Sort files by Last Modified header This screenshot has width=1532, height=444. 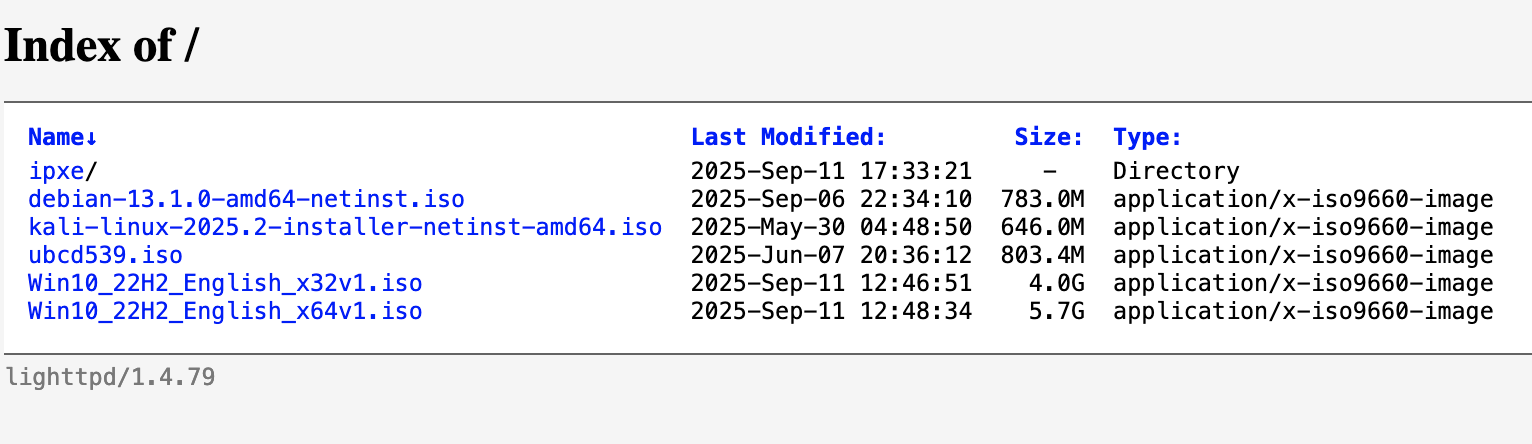[x=788, y=137]
